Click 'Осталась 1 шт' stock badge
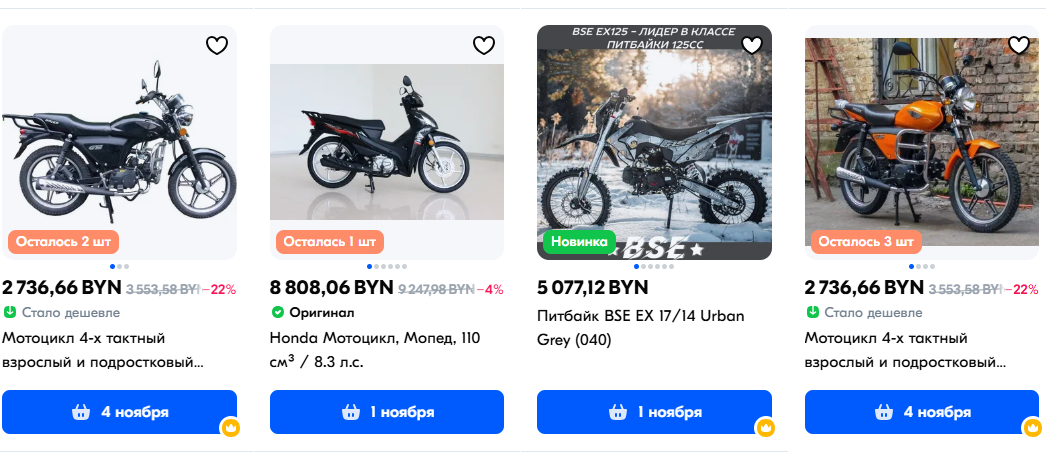Viewport: 1046px width, 452px height. click(x=329, y=241)
